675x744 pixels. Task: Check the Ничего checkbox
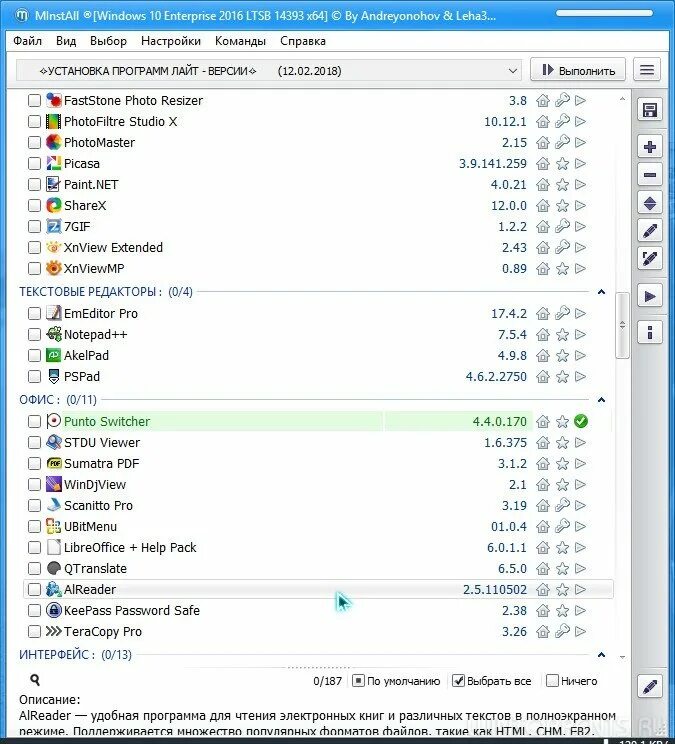pyautogui.click(x=552, y=681)
